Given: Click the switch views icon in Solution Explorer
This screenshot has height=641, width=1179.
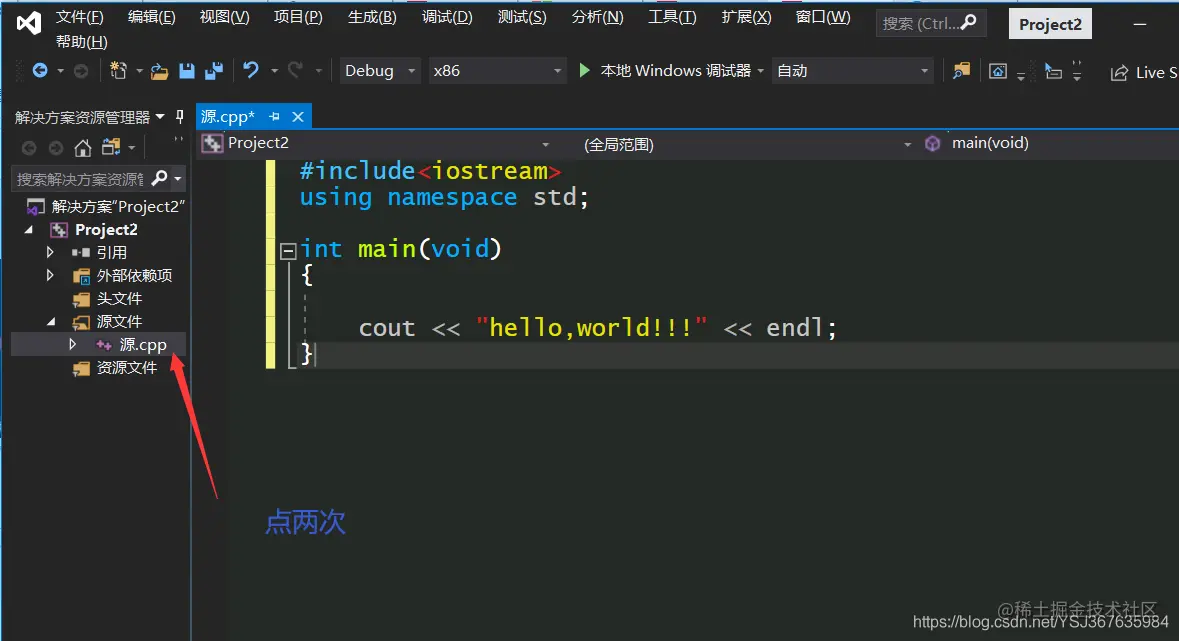Looking at the screenshot, I should click(111, 147).
